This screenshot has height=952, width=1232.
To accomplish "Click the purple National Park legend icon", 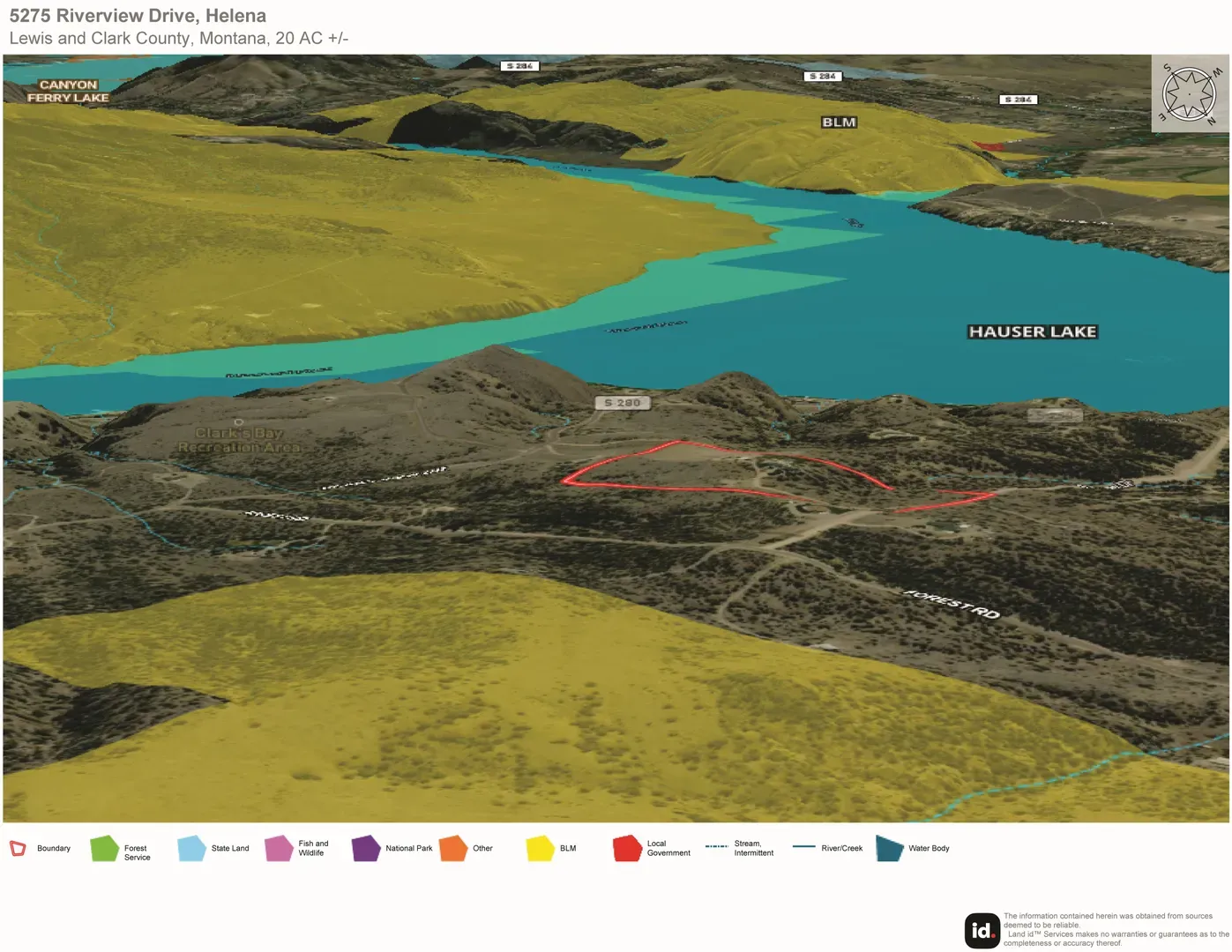I will [x=366, y=848].
